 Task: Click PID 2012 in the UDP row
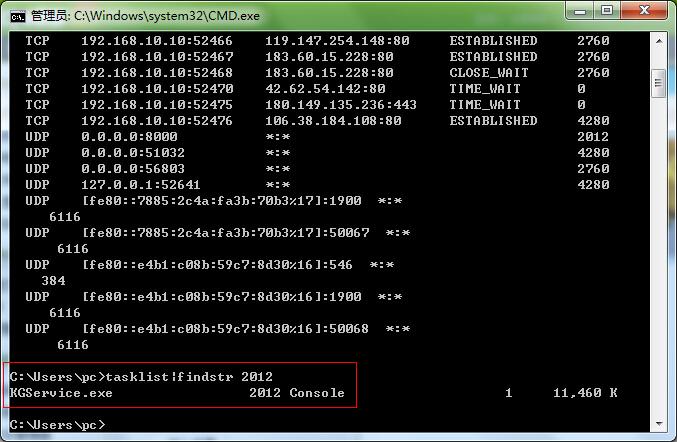pos(593,137)
